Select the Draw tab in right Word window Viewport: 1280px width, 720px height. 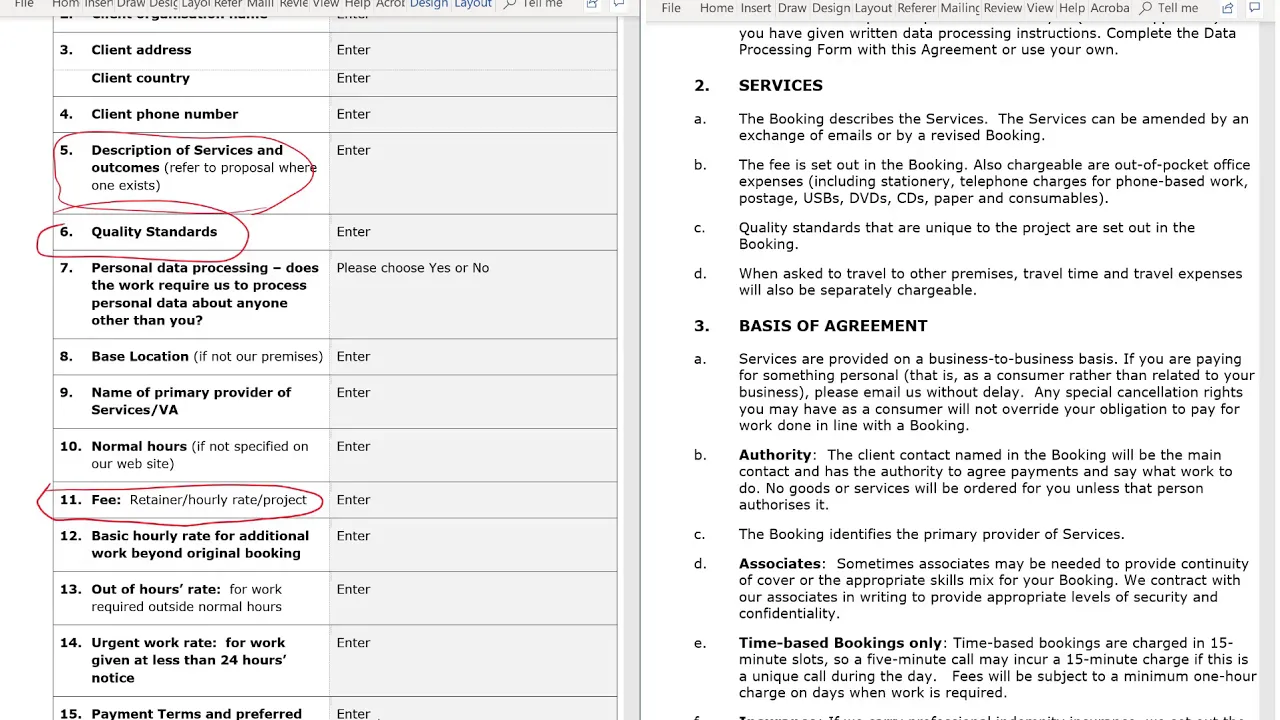[792, 8]
